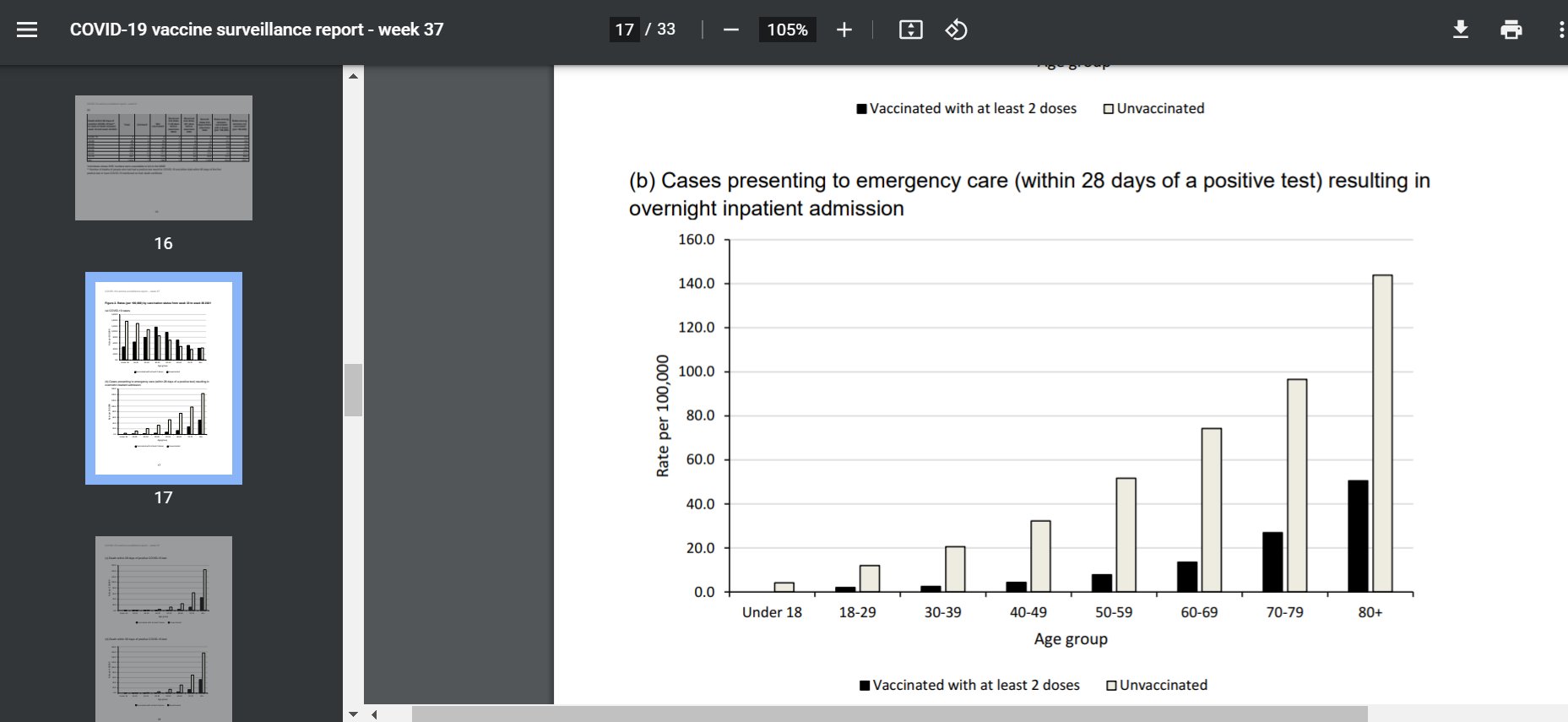Open more actions three-dot menu

pos(1560,30)
